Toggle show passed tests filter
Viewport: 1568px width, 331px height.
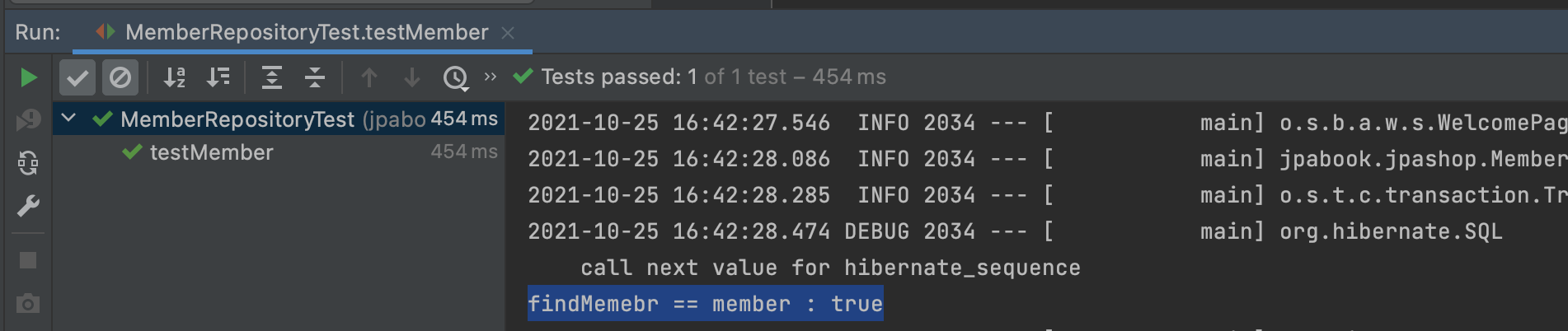(77, 77)
